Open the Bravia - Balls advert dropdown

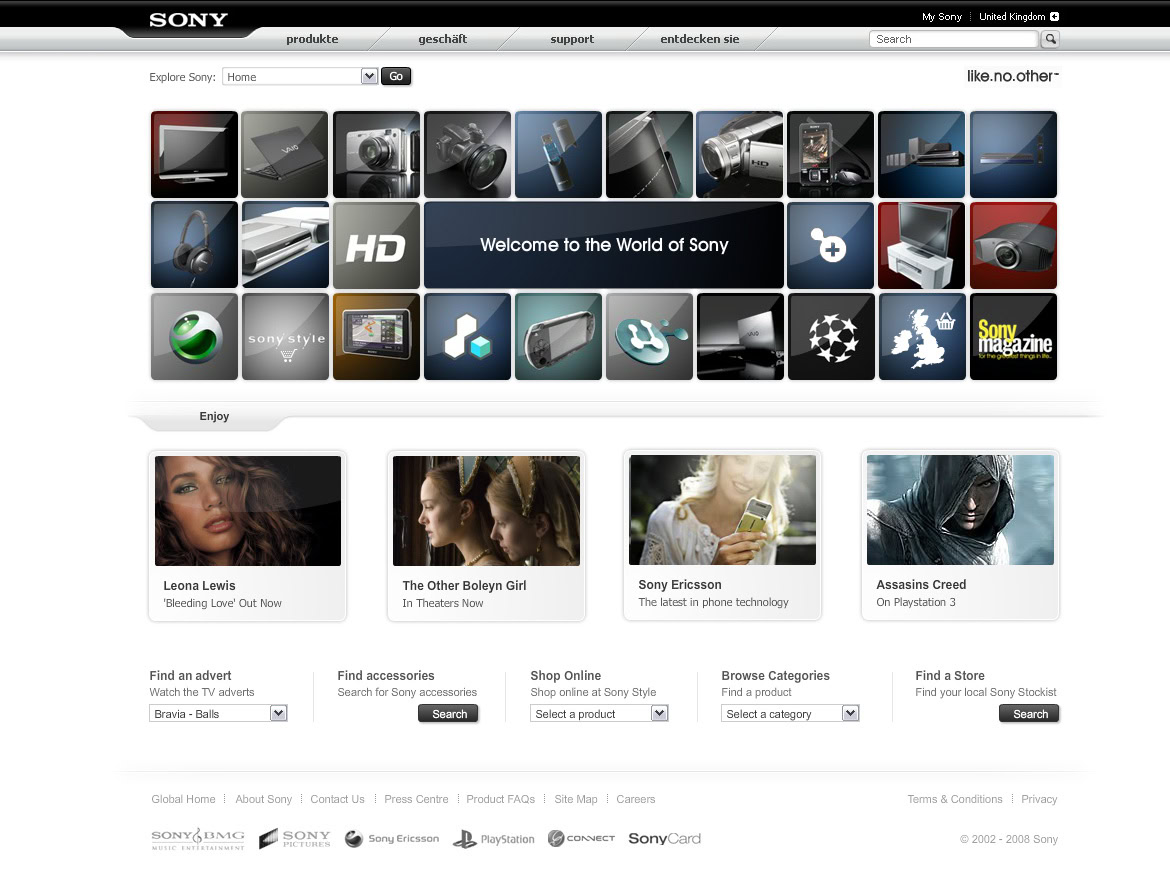(218, 714)
